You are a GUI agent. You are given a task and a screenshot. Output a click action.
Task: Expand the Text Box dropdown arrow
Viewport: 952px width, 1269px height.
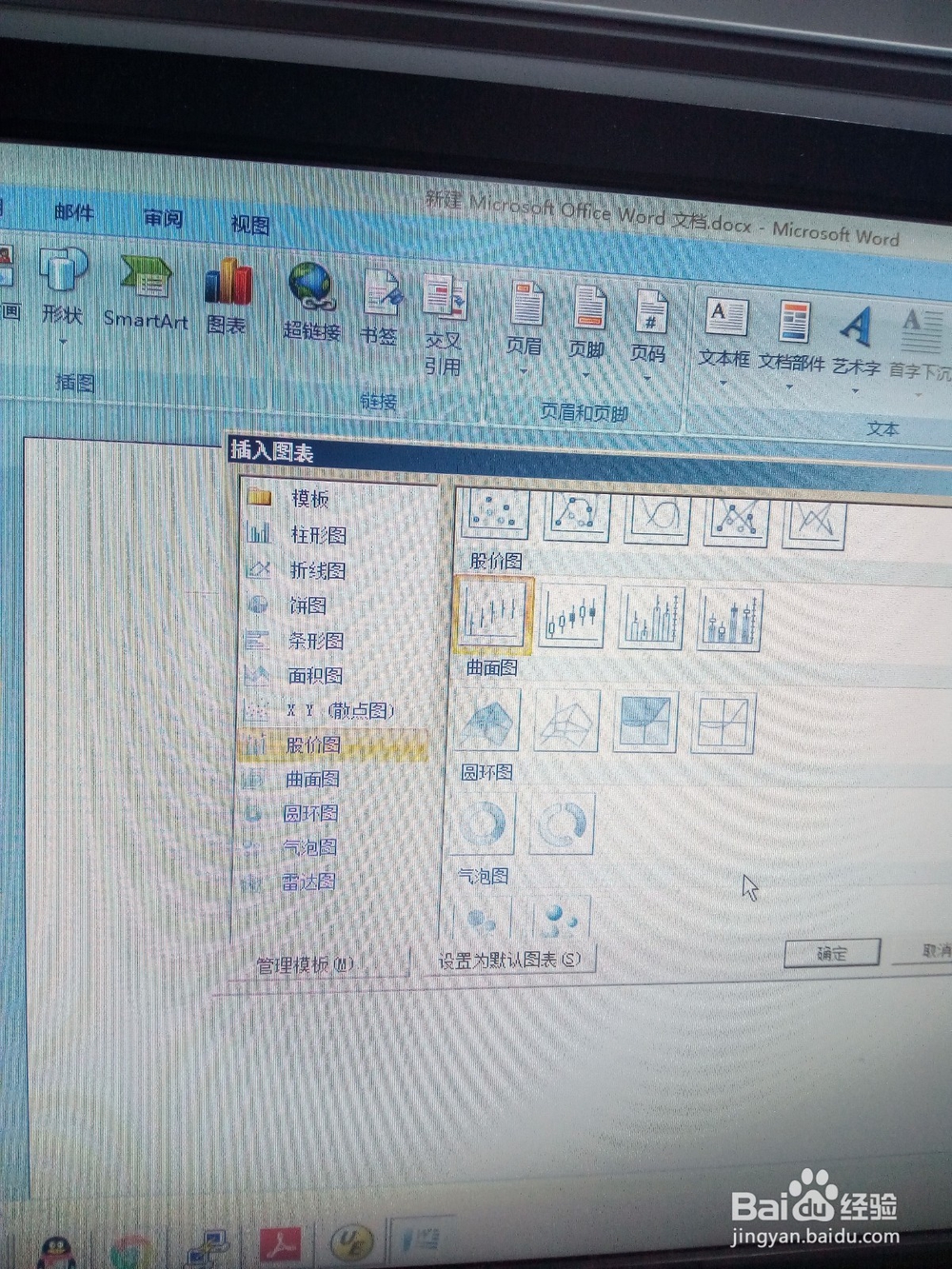click(724, 384)
